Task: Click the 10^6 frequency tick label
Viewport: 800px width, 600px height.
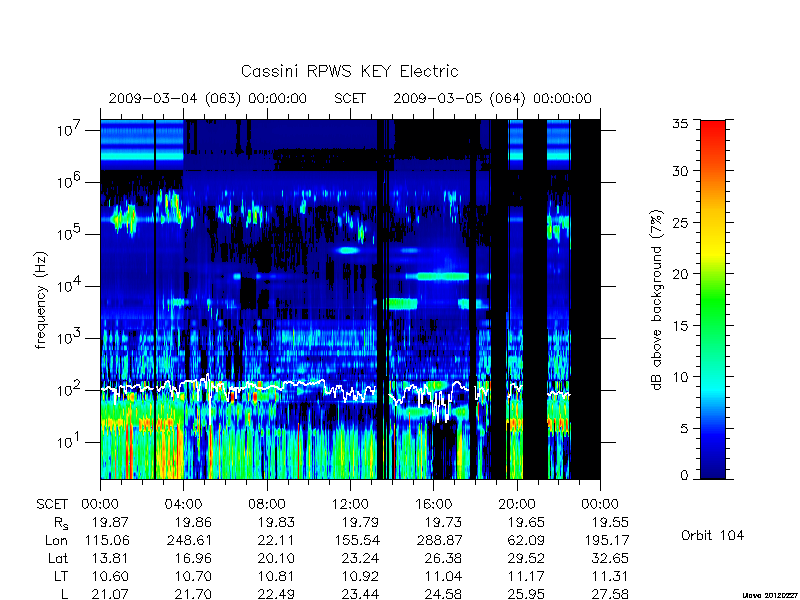Action: pyautogui.click(x=70, y=181)
